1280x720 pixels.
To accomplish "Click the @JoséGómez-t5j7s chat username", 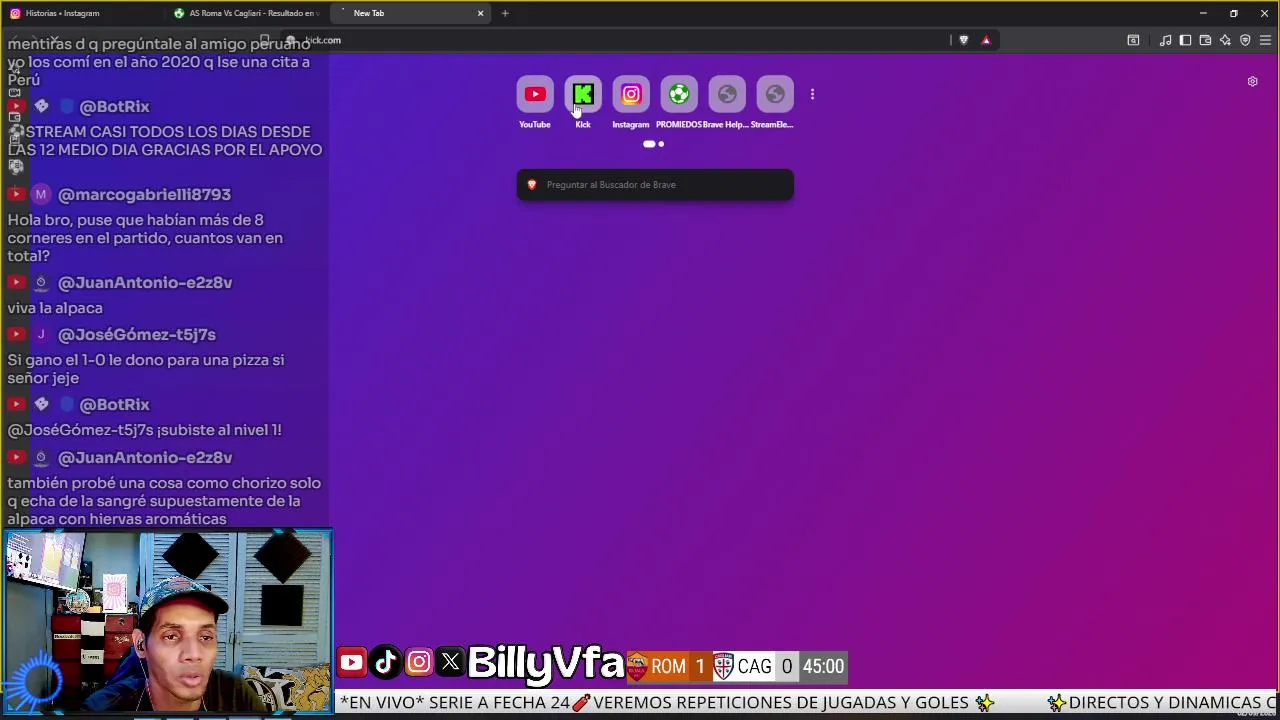I will click(137, 335).
